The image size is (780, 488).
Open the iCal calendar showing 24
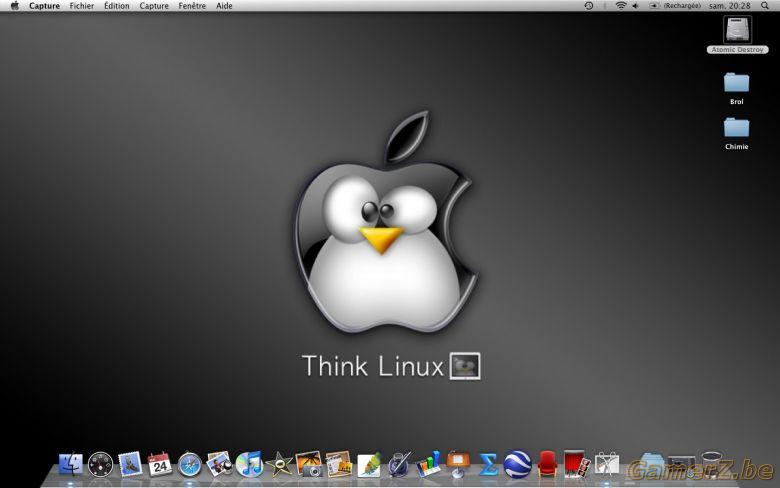click(160, 464)
